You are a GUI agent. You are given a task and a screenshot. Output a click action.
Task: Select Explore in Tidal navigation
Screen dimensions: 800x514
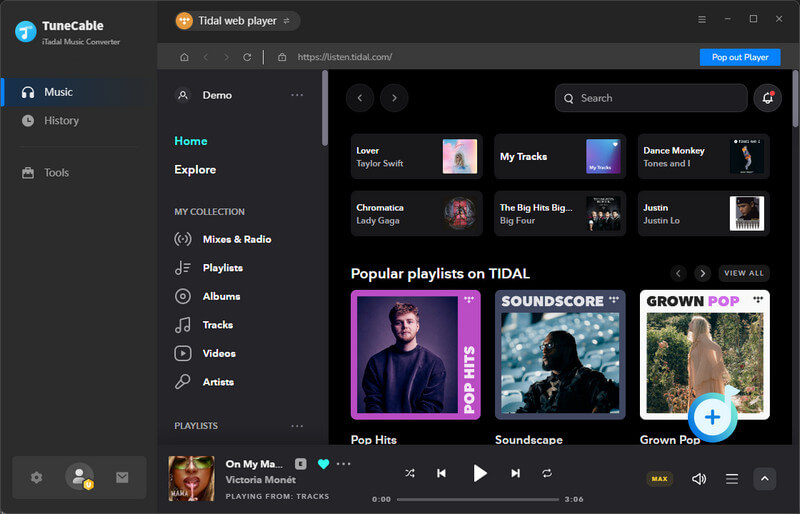(x=195, y=170)
